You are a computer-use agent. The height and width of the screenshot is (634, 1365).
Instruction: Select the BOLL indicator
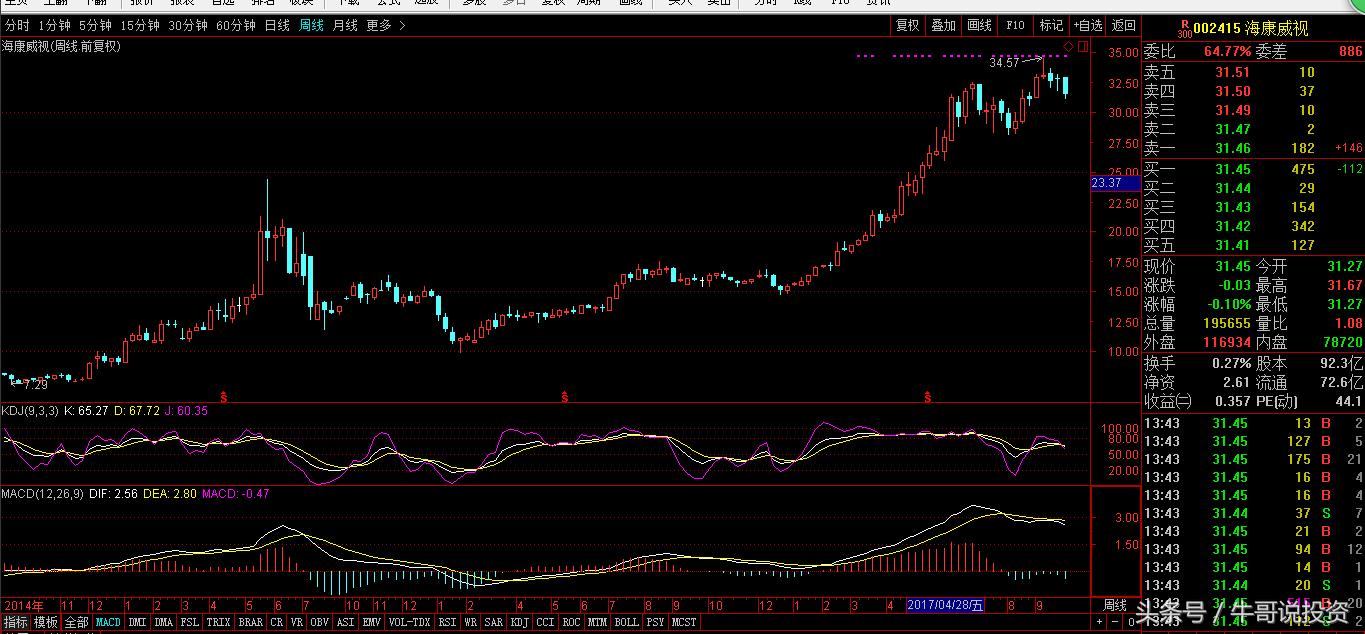(626, 622)
